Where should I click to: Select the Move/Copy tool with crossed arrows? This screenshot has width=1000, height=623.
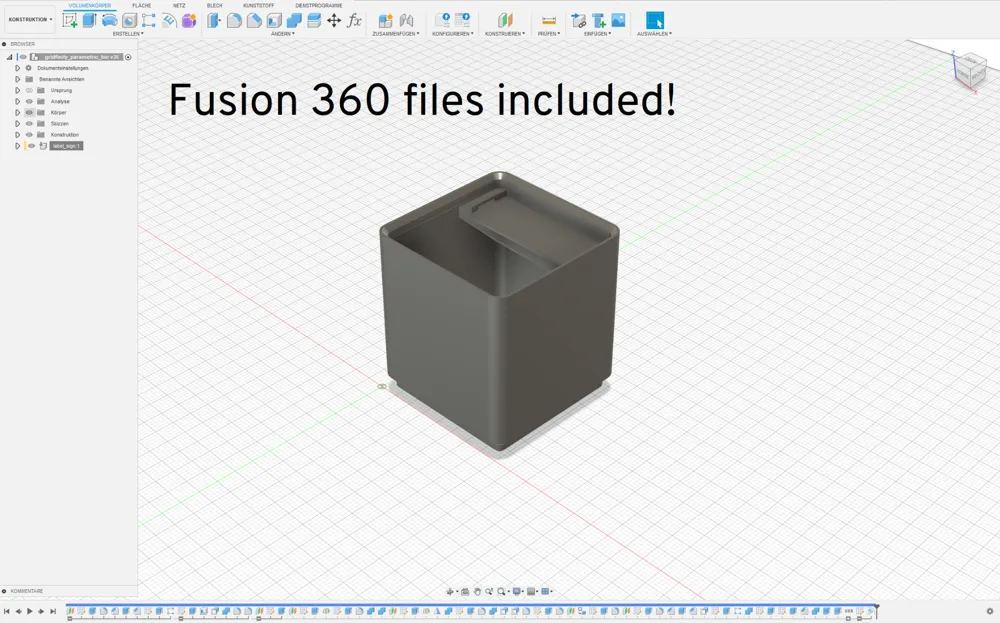click(x=334, y=20)
